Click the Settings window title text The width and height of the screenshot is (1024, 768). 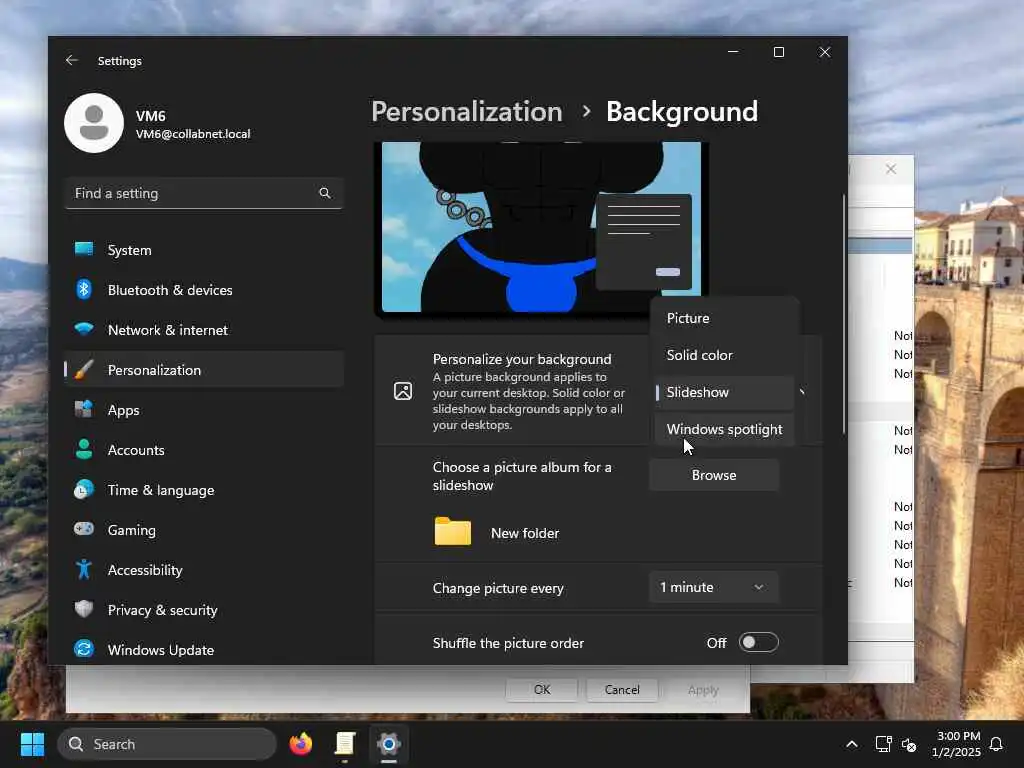(x=120, y=61)
